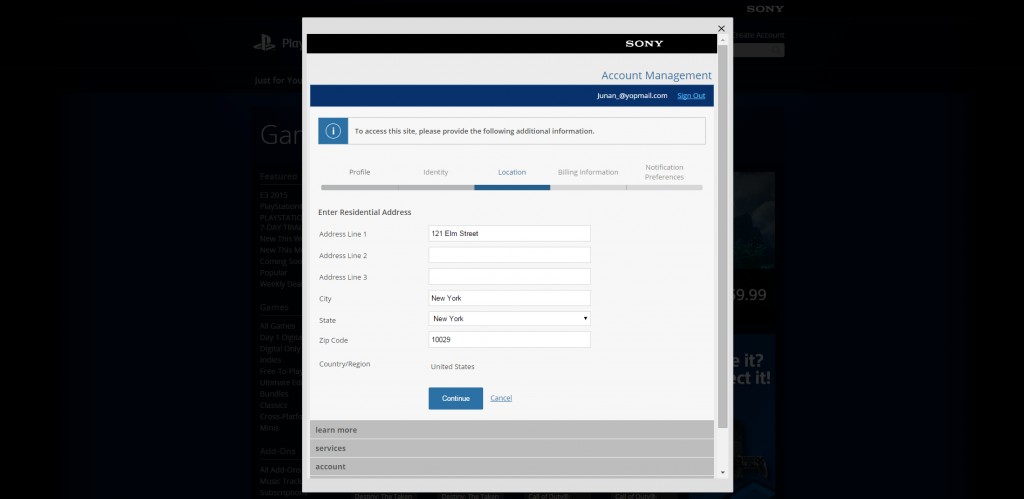Expand the account section
The image size is (1024, 499).
point(512,466)
